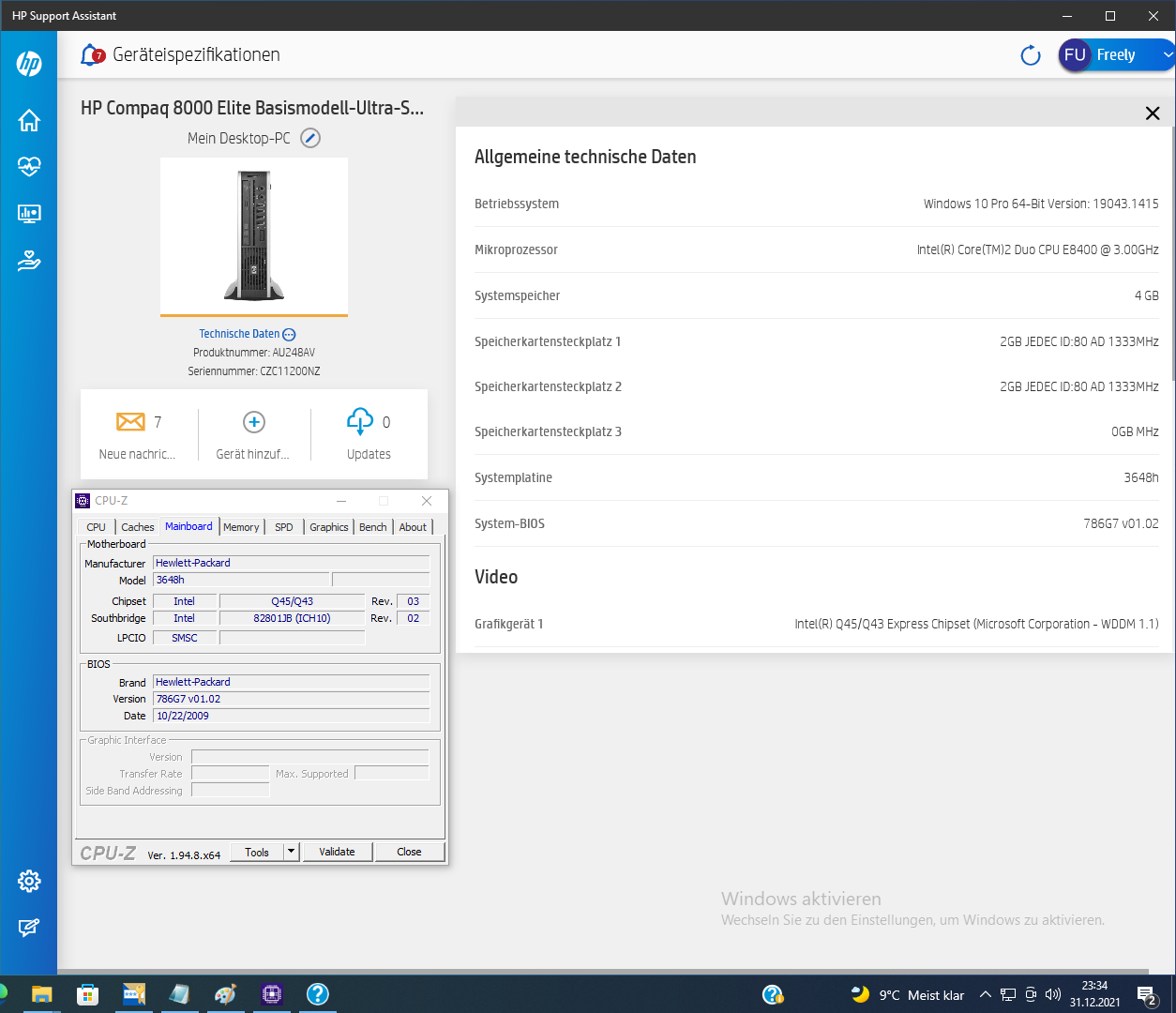This screenshot has height=1013, width=1176.
Task: Click the Gerät hinzuf... label
Action: coord(252,454)
